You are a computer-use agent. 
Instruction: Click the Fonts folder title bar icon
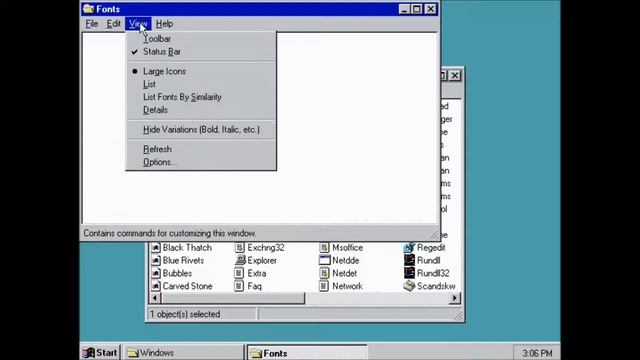(x=89, y=9)
